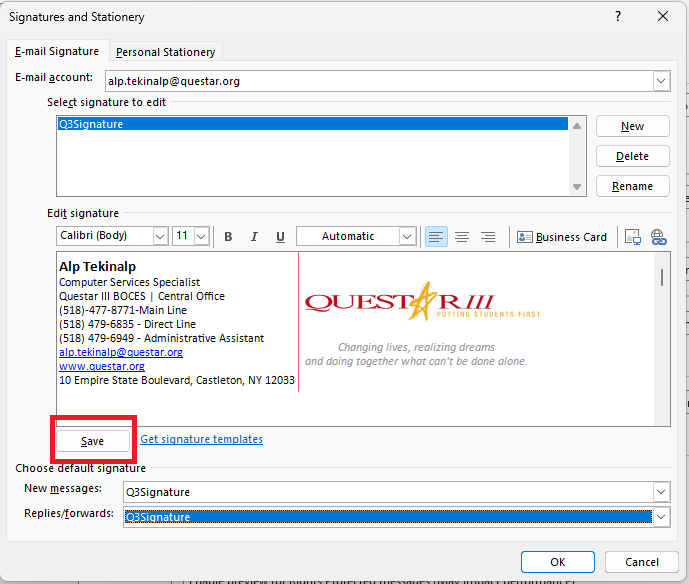Insert a Business Card
This screenshot has width=689, height=584.
coord(562,237)
